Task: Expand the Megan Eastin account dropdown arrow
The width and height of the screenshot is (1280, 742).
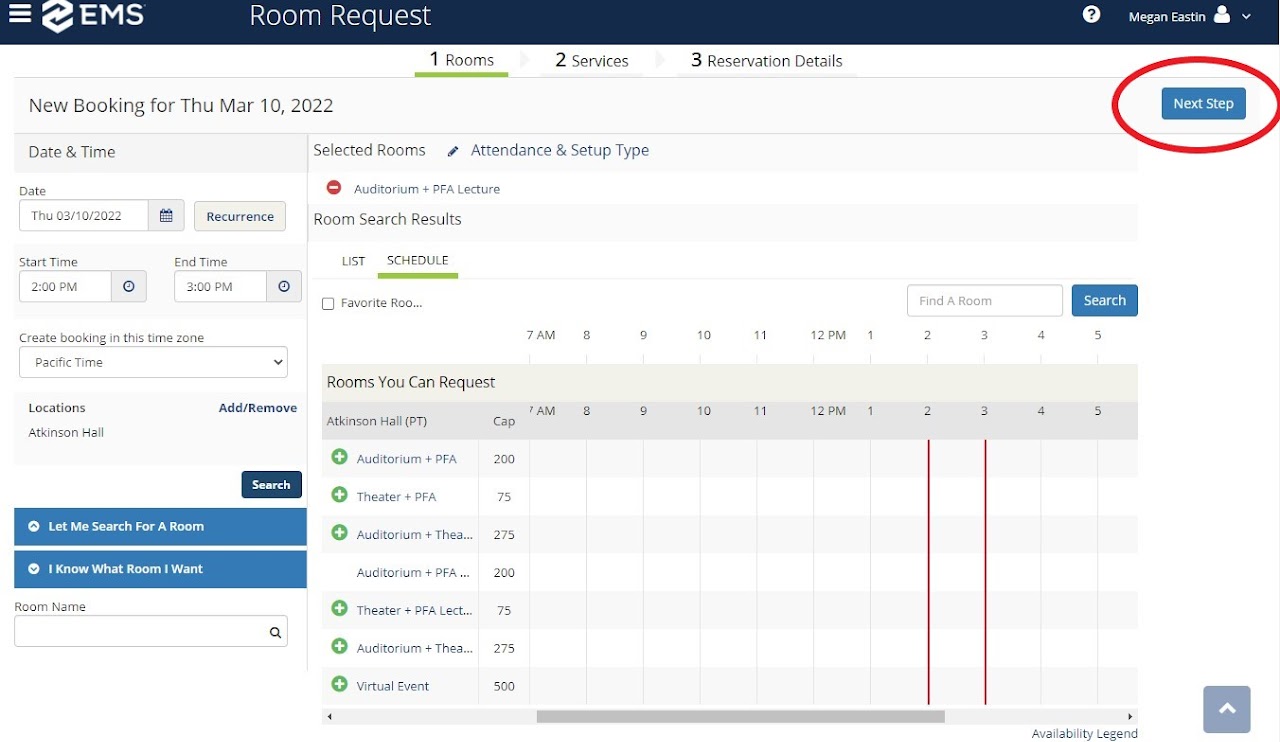Action: click(x=1246, y=17)
